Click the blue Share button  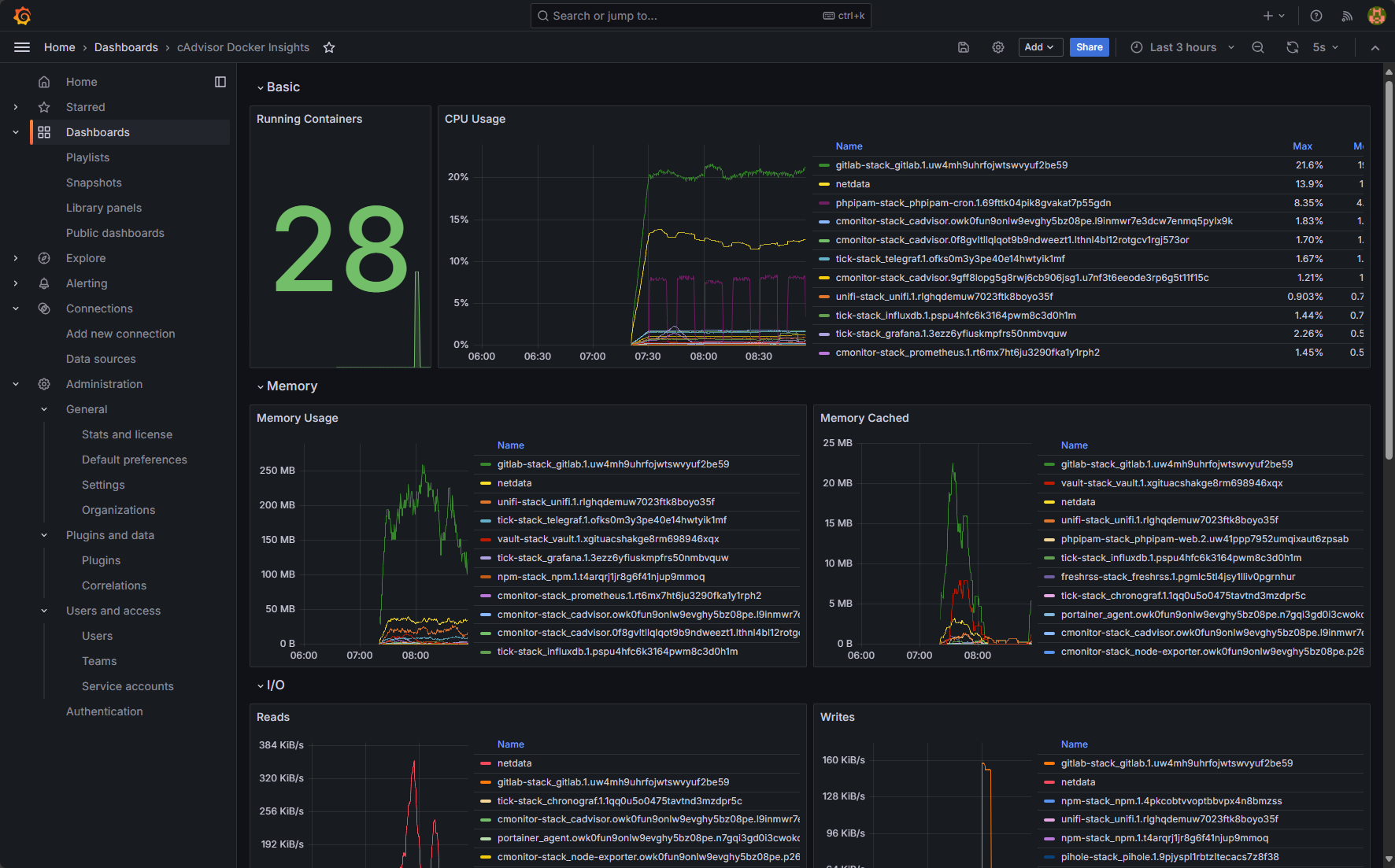pos(1089,47)
